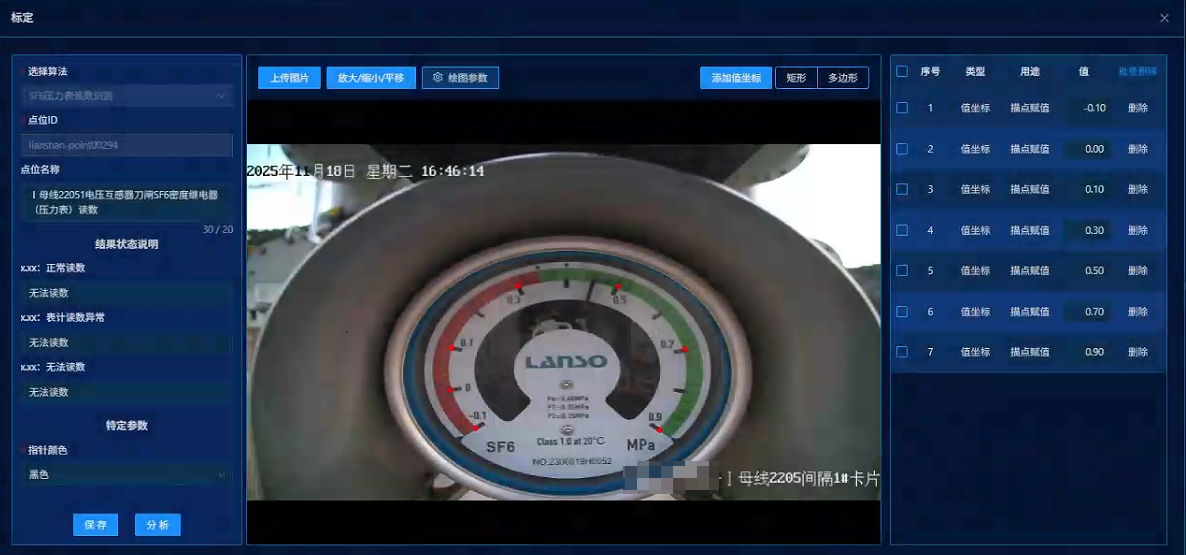Toggle the checkbox for row 7

point(902,352)
